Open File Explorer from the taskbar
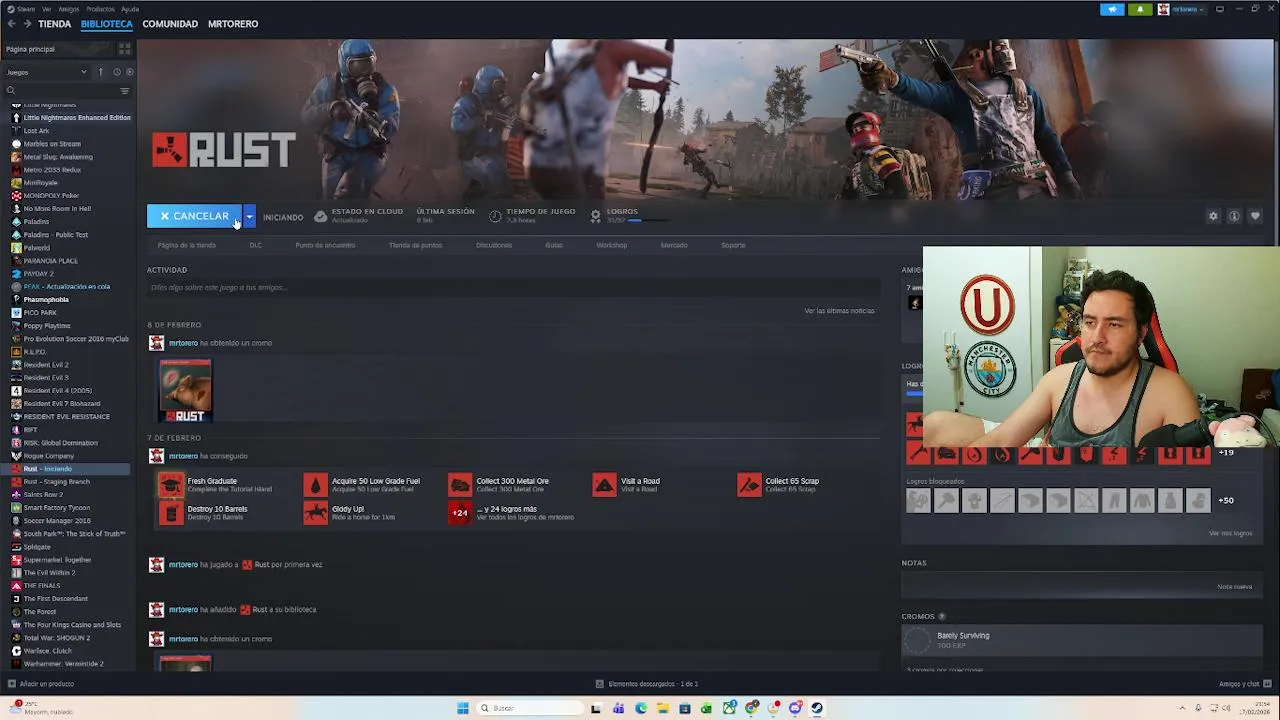This screenshot has width=1280, height=720. point(662,708)
